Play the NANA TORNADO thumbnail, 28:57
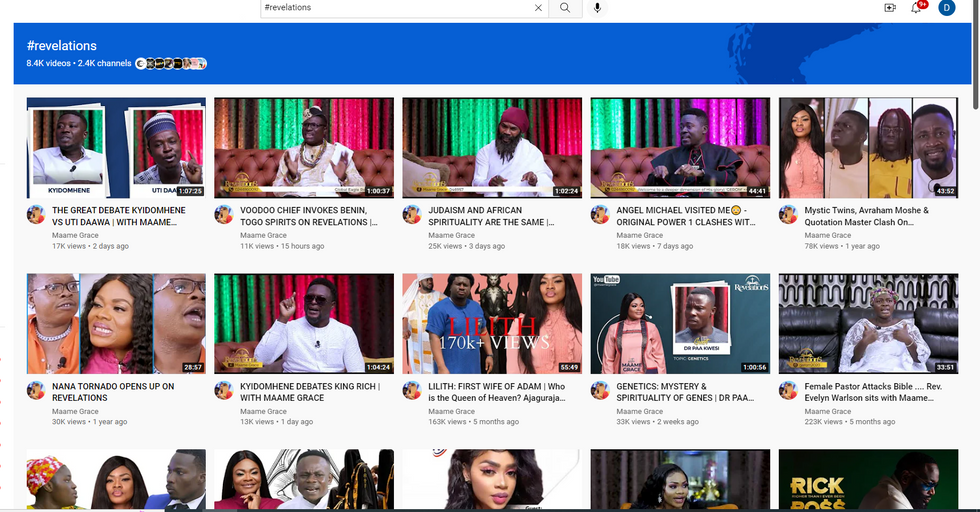The width and height of the screenshot is (980, 512). coord(116,324)
